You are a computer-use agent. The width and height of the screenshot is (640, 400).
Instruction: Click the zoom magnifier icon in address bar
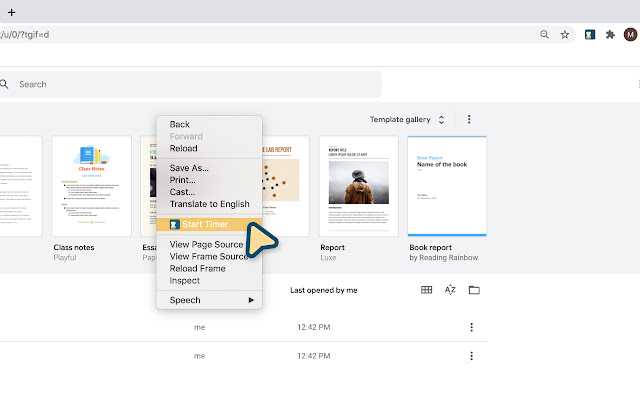tap(544, 34)
